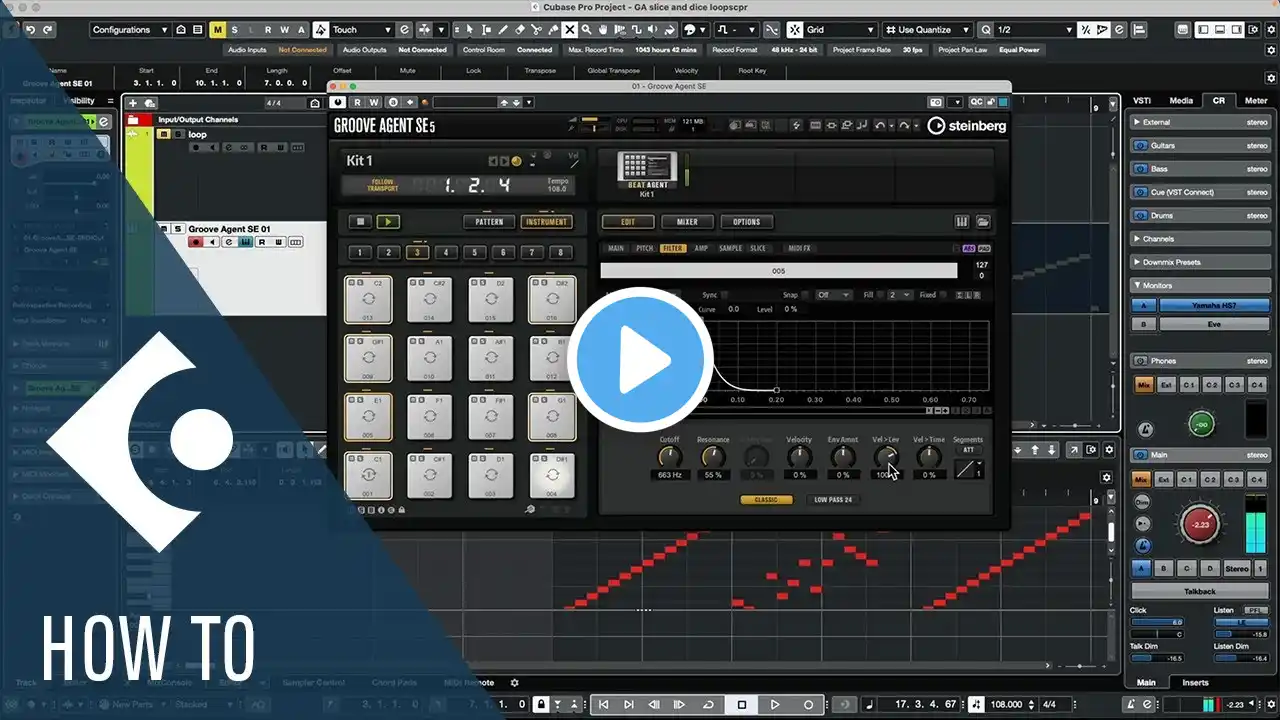
Task: Click the Groove Agent play button
Action: coord(388,222)
